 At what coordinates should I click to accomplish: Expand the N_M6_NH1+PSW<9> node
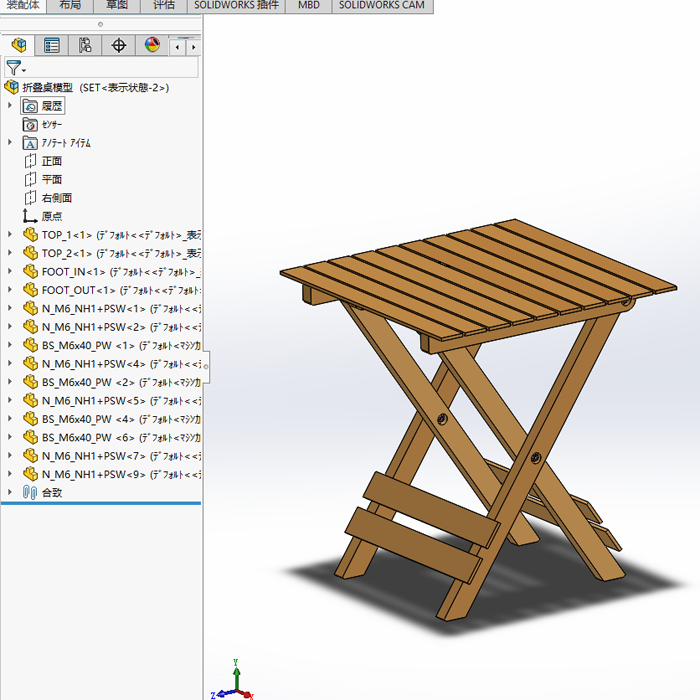10,474
